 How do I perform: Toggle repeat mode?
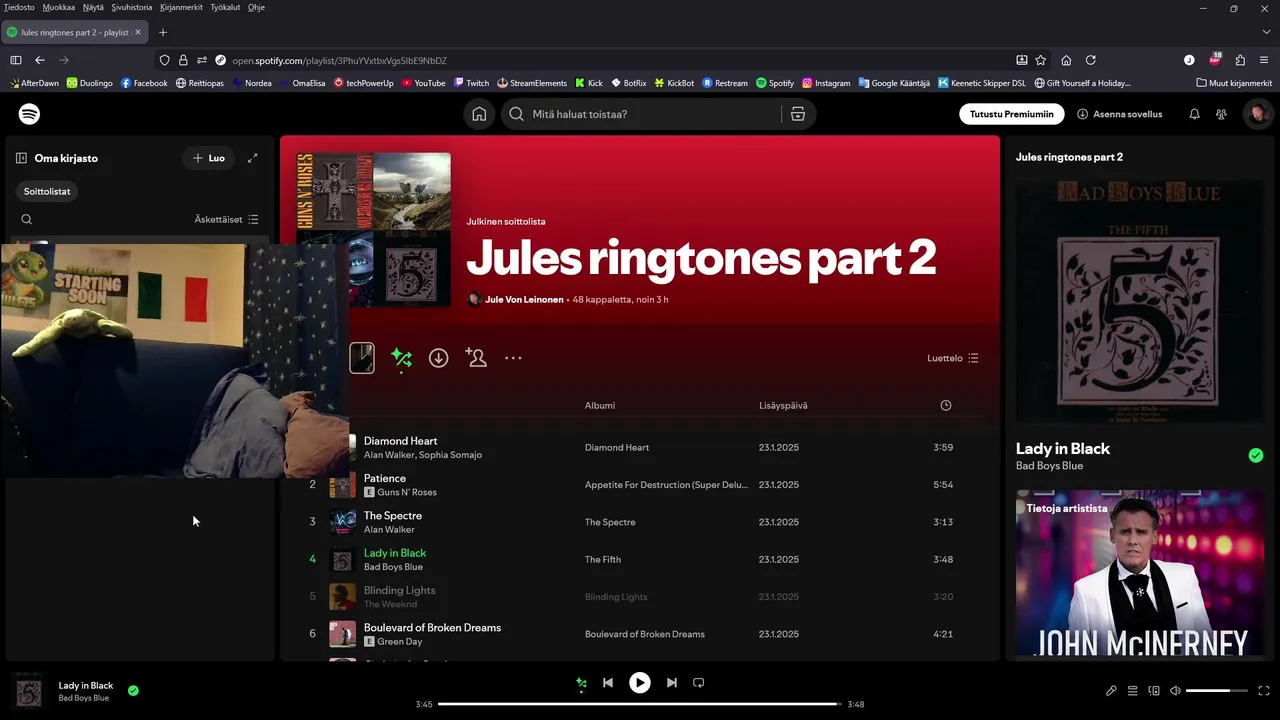click(x=699, y=683)
